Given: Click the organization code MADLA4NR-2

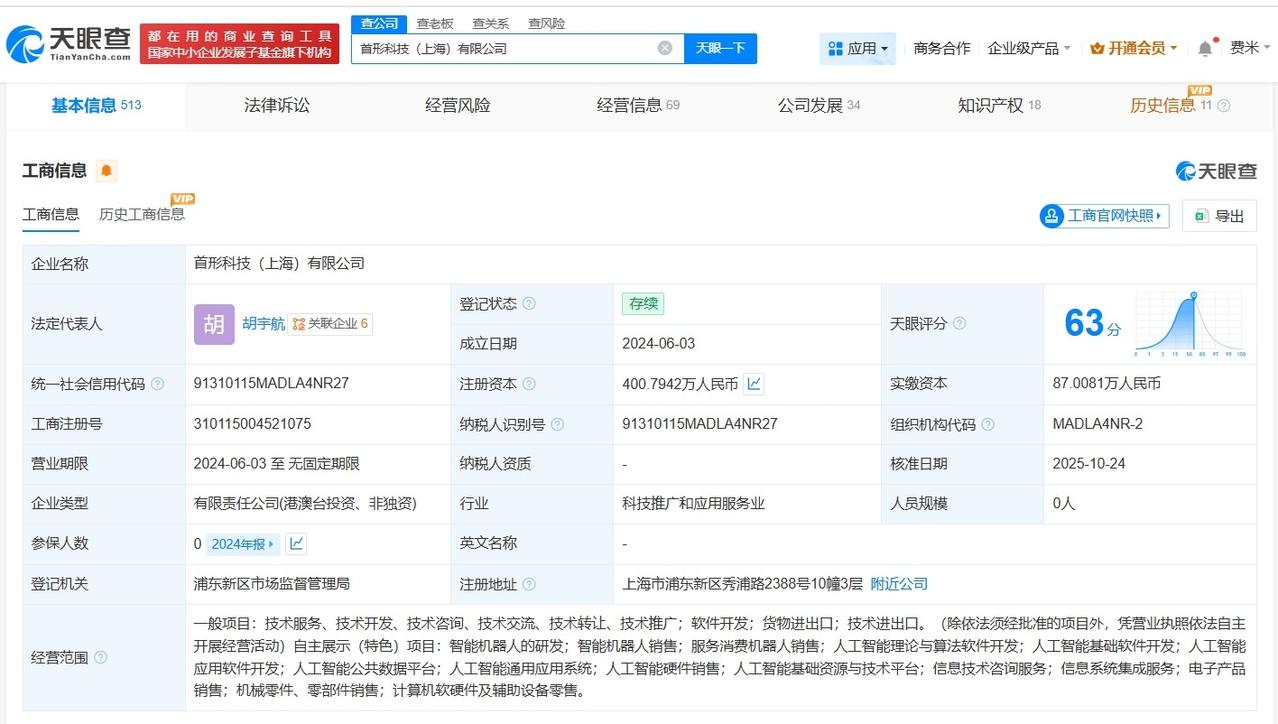Looking at the screenshot, I should pos(1097,424).
